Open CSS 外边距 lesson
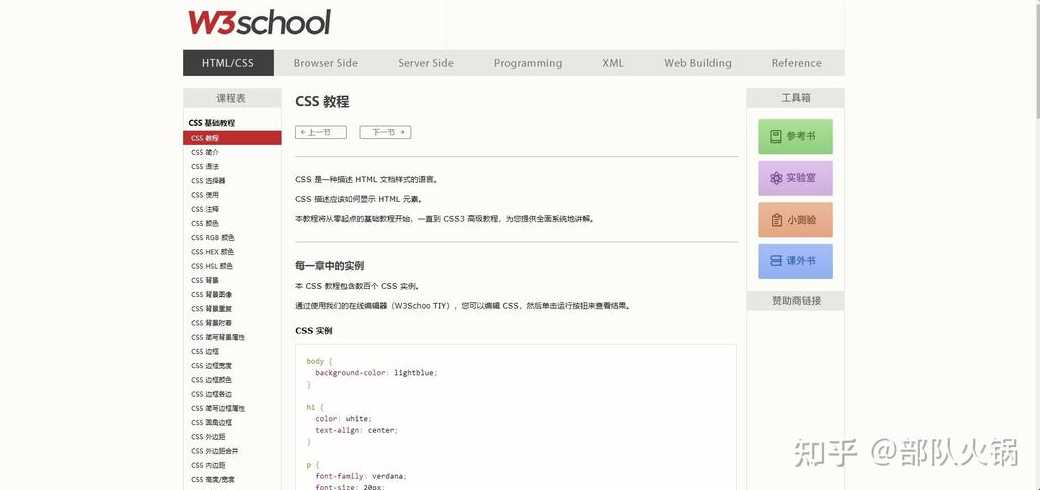This screenshot has height=490, width=1040. click(208, 437)
